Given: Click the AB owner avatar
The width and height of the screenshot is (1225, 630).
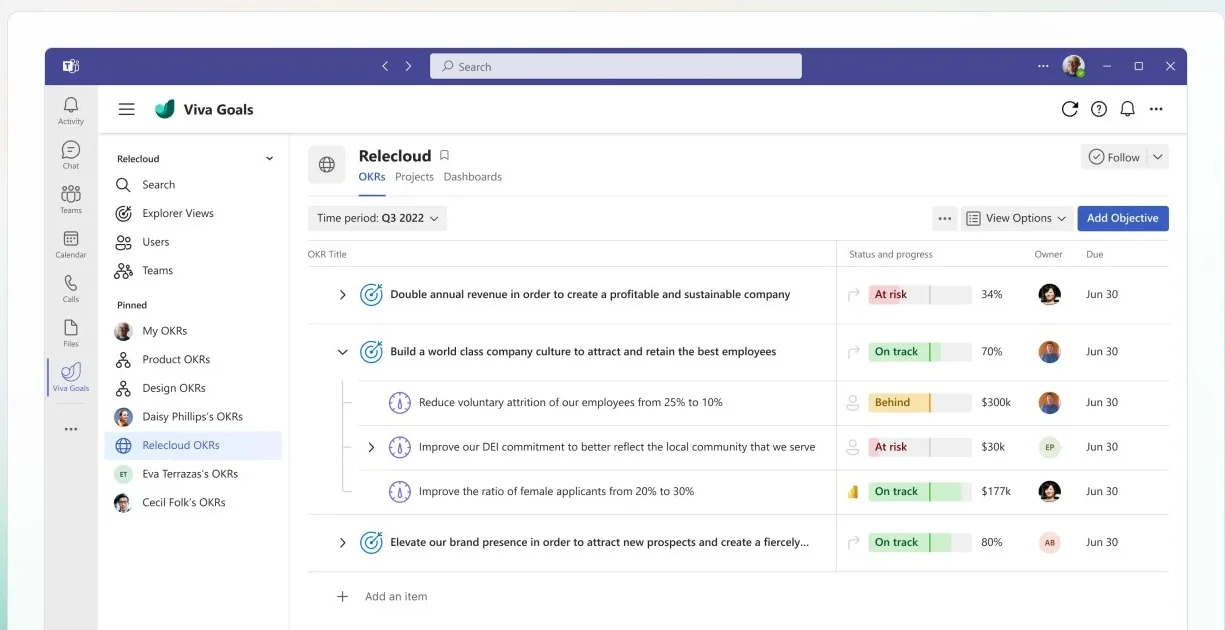Looking at the screenshot, I should click(x=1049, y=542).
